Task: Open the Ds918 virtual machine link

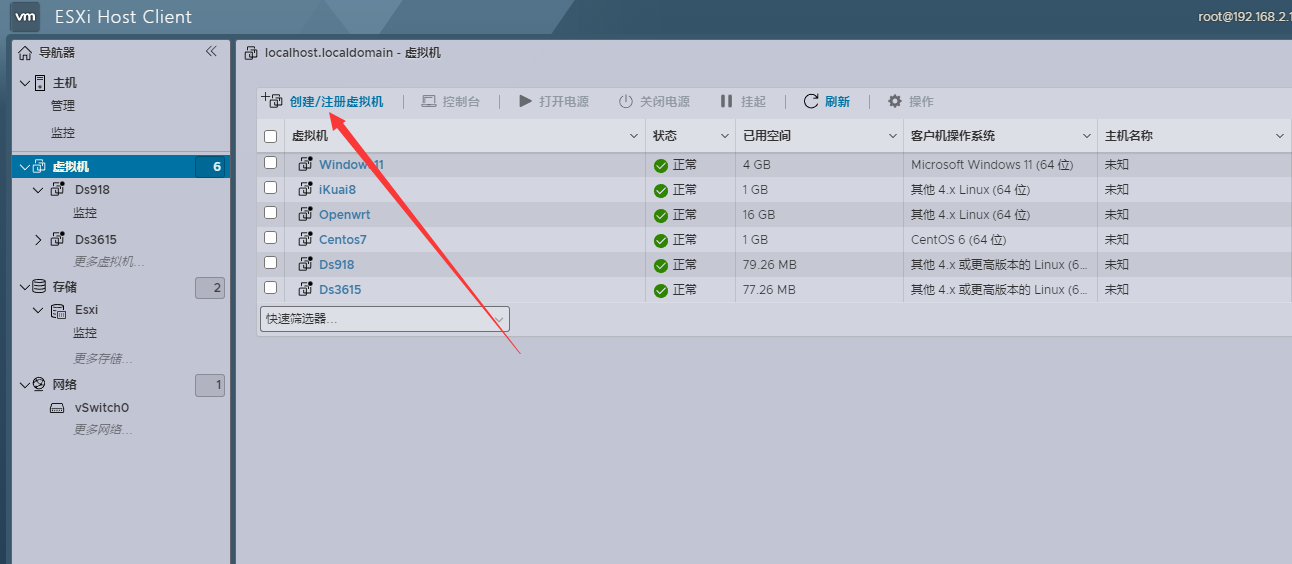Action: point(337,265)
